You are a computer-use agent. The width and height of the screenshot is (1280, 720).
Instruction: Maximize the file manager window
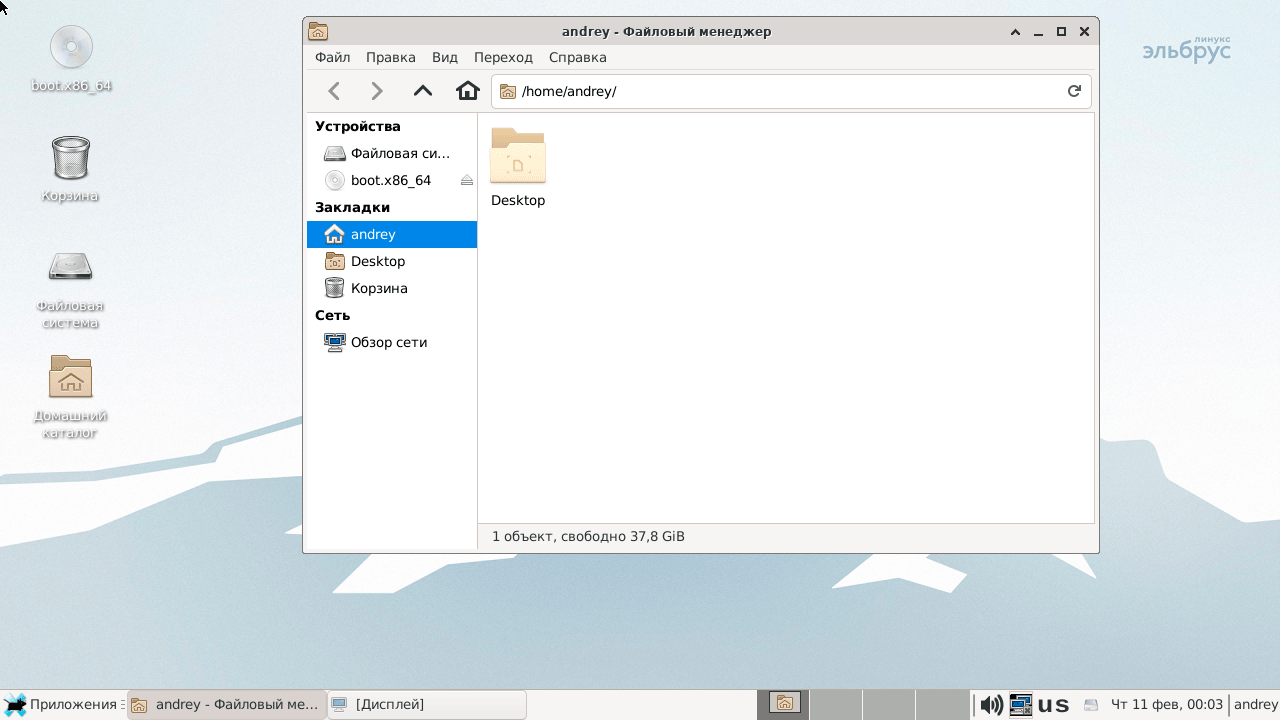pyautogui.click(x=1062, y=32)
